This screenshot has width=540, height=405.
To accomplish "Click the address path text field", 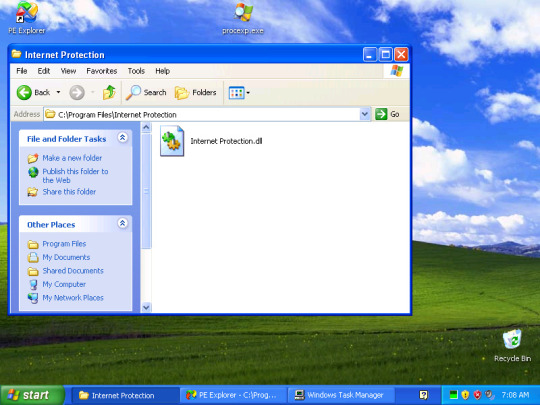I will [x=208, y=114].
